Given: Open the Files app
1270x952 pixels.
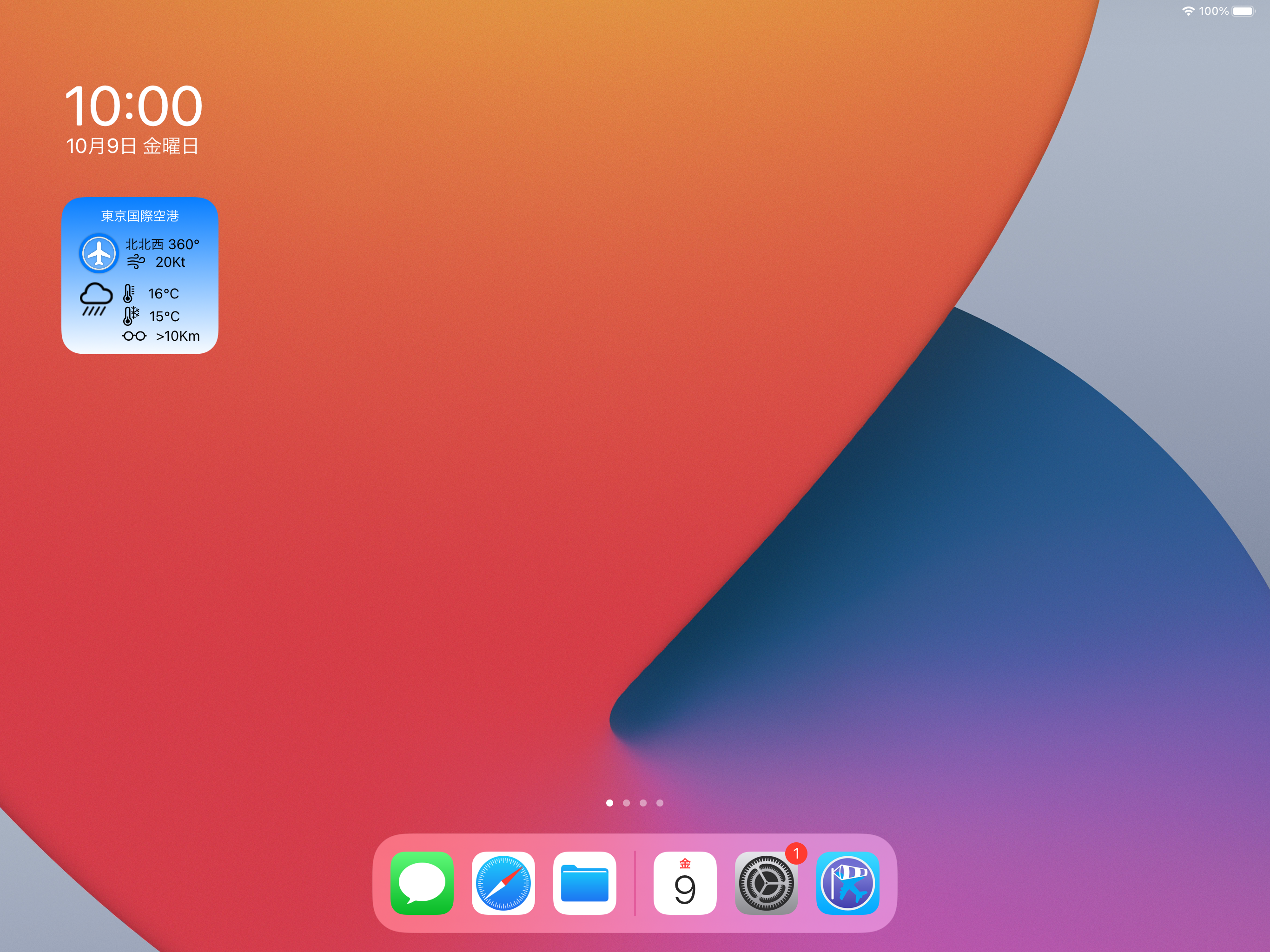Looking at the screenshot, I should 584,883.
